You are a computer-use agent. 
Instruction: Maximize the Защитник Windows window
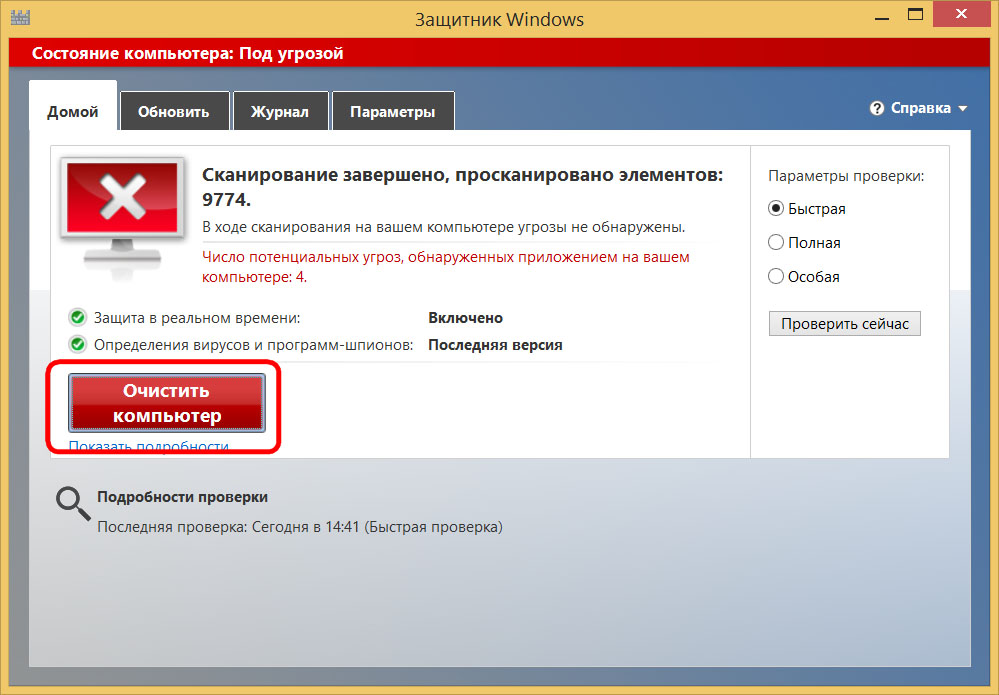pos(916,15)
